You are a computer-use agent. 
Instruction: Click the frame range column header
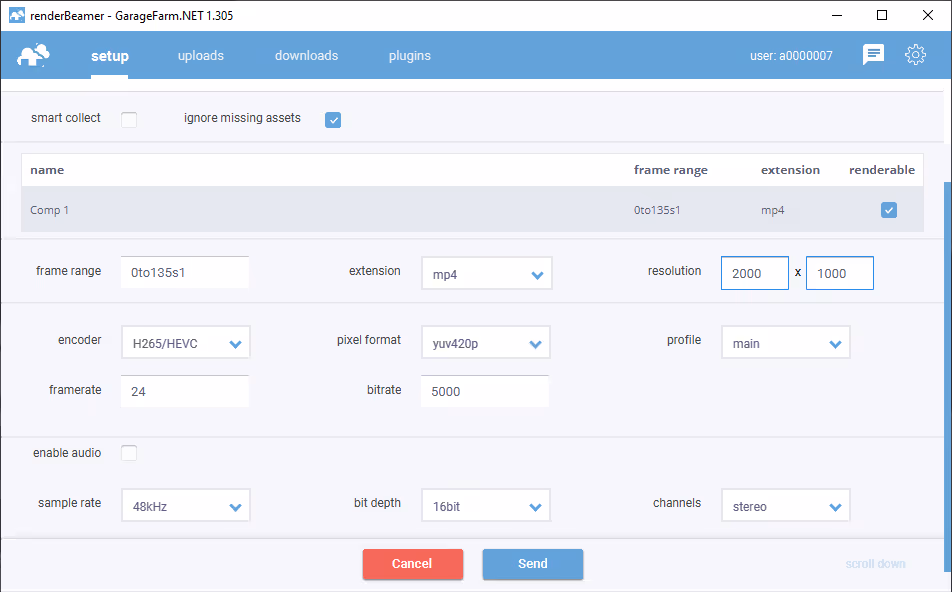pos(671,170)
